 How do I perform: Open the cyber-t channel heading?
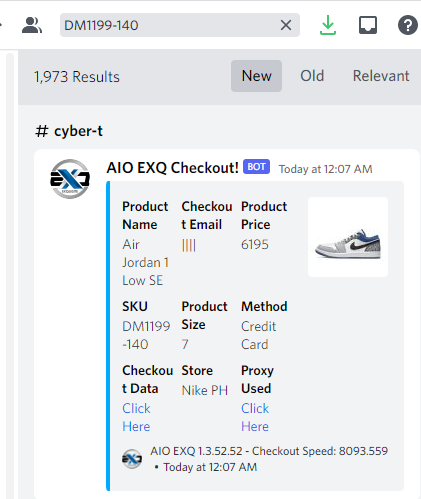(x=69, y=131)
